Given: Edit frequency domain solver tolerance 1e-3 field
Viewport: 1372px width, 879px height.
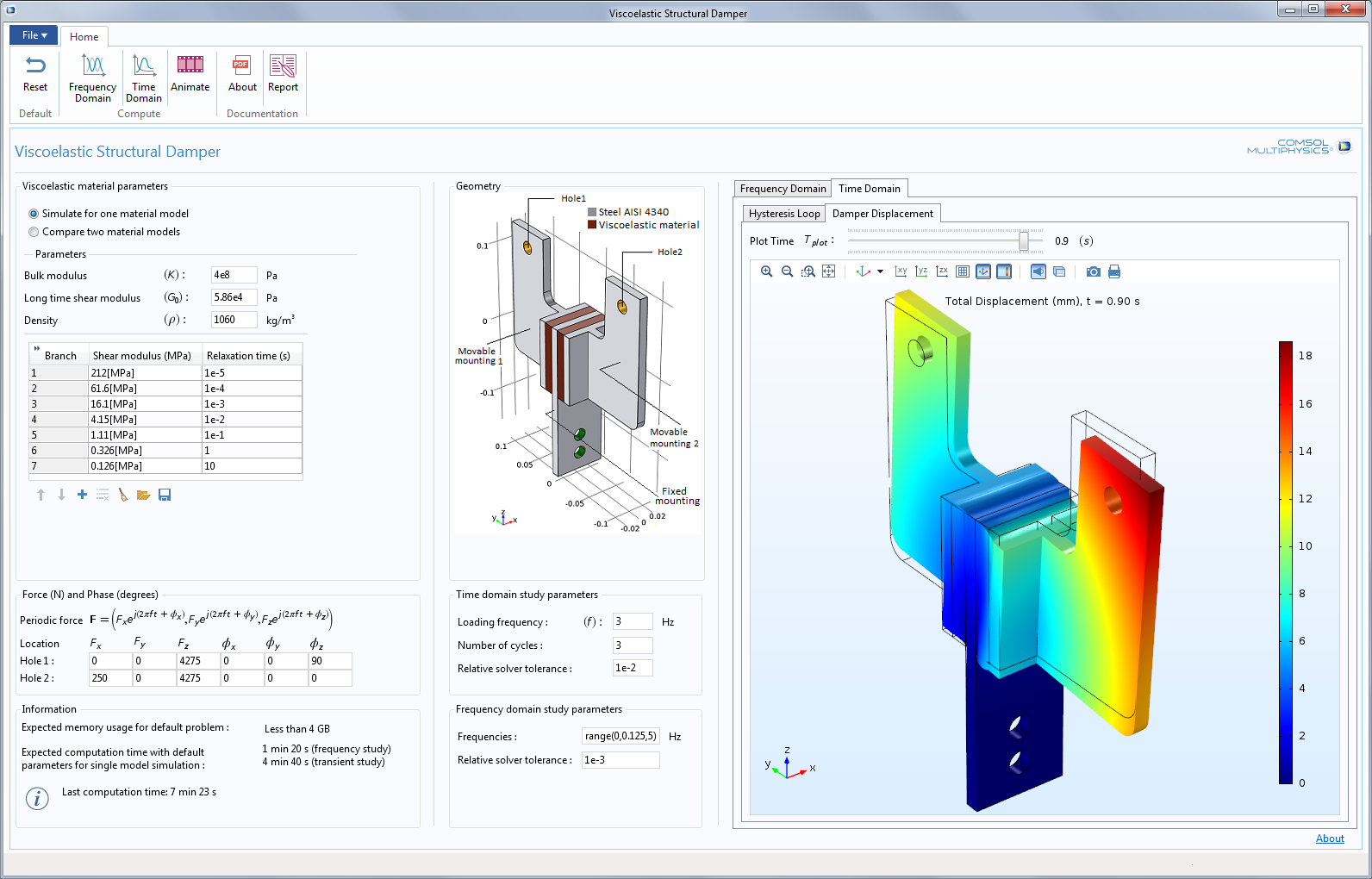Looking at the screenshot, I should coord(621,760).
